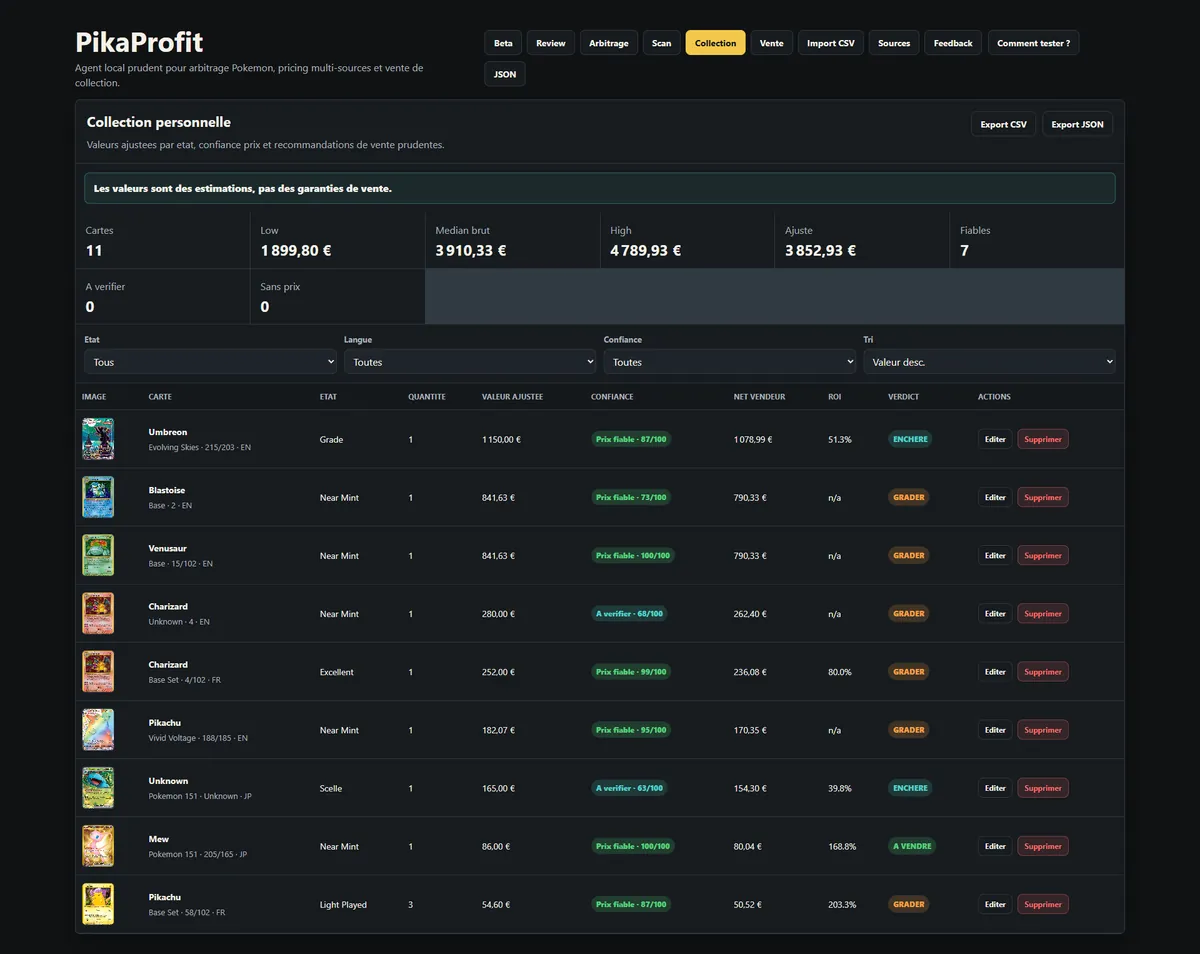Delete the Unknown Pokemon 151 row
Viewport: 1200px width, 954px height.
click(1043, 788)
